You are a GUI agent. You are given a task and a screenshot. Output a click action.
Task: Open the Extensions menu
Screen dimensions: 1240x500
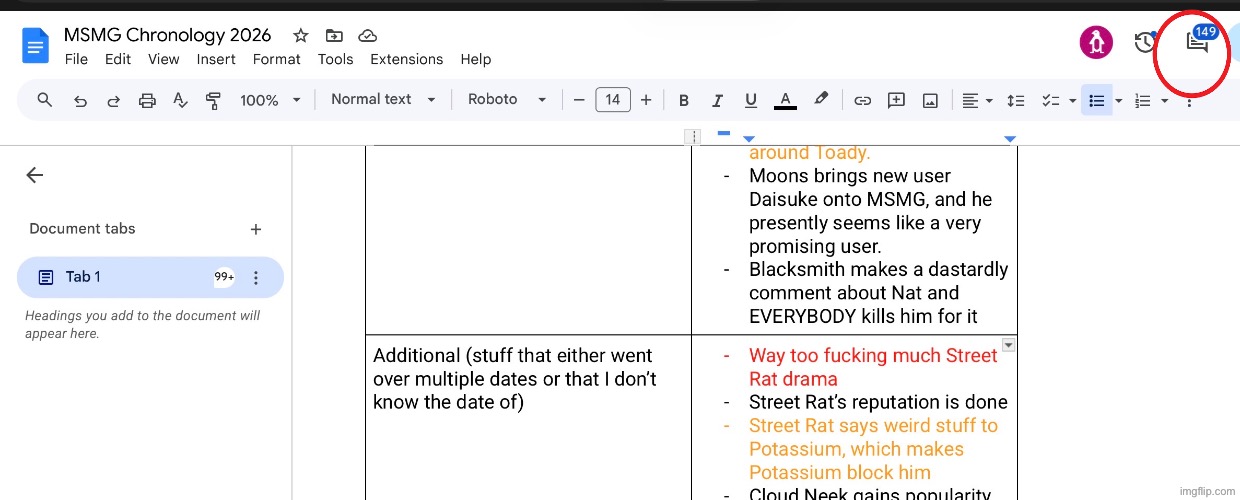406,59
